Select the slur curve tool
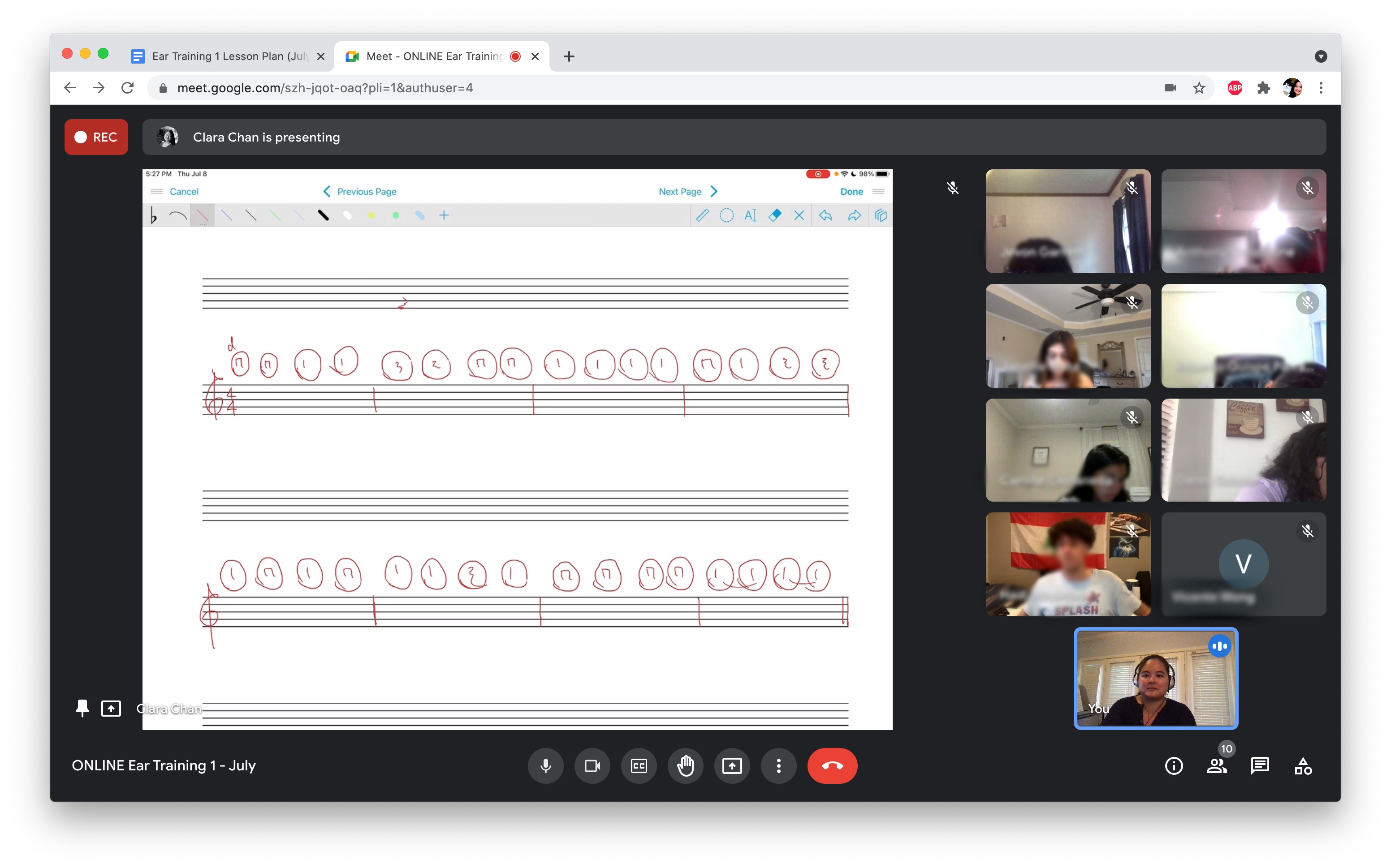 pos(177,216)
